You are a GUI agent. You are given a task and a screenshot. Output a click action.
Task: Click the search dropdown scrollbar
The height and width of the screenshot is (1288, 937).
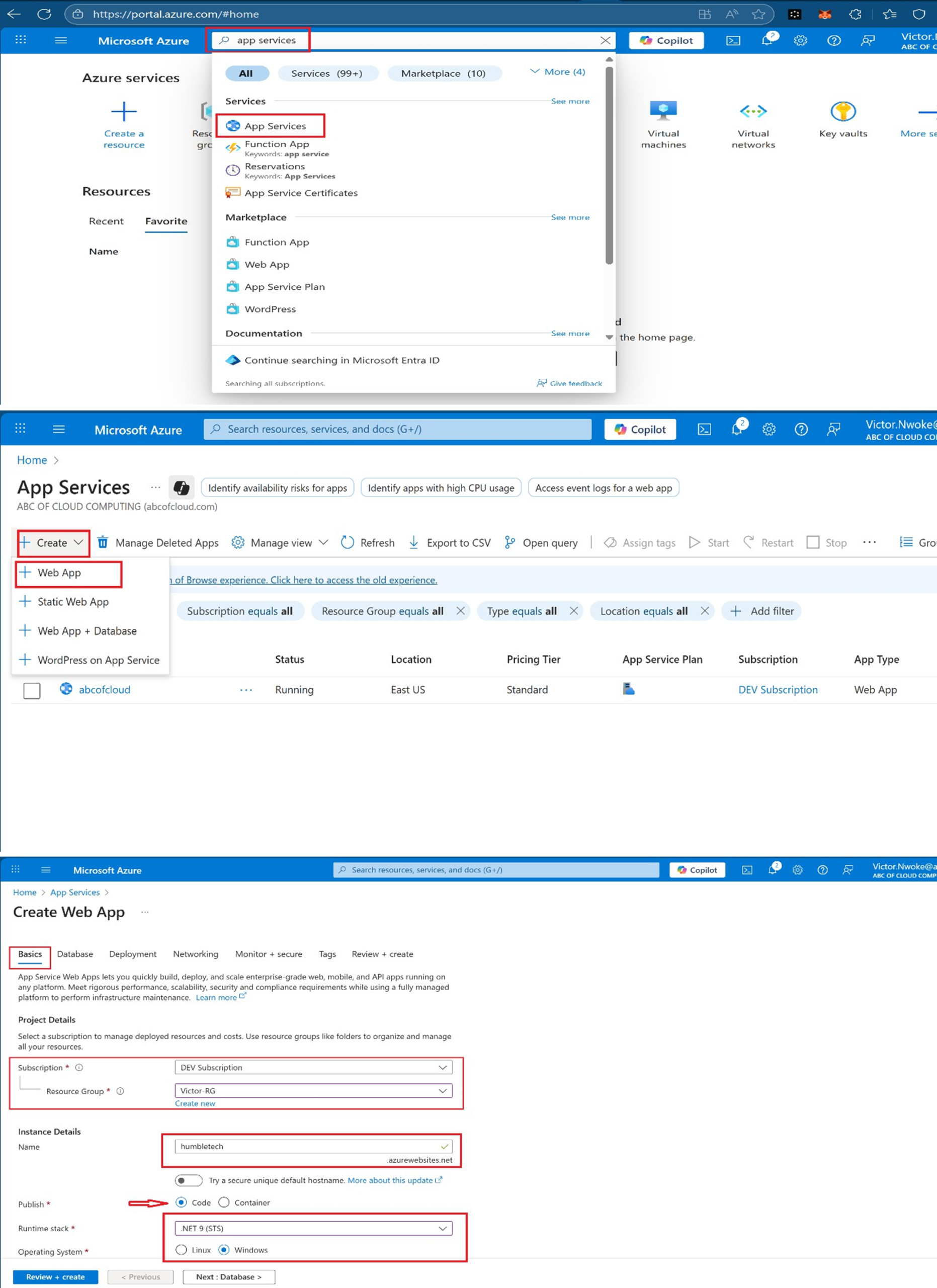(609, 165)
